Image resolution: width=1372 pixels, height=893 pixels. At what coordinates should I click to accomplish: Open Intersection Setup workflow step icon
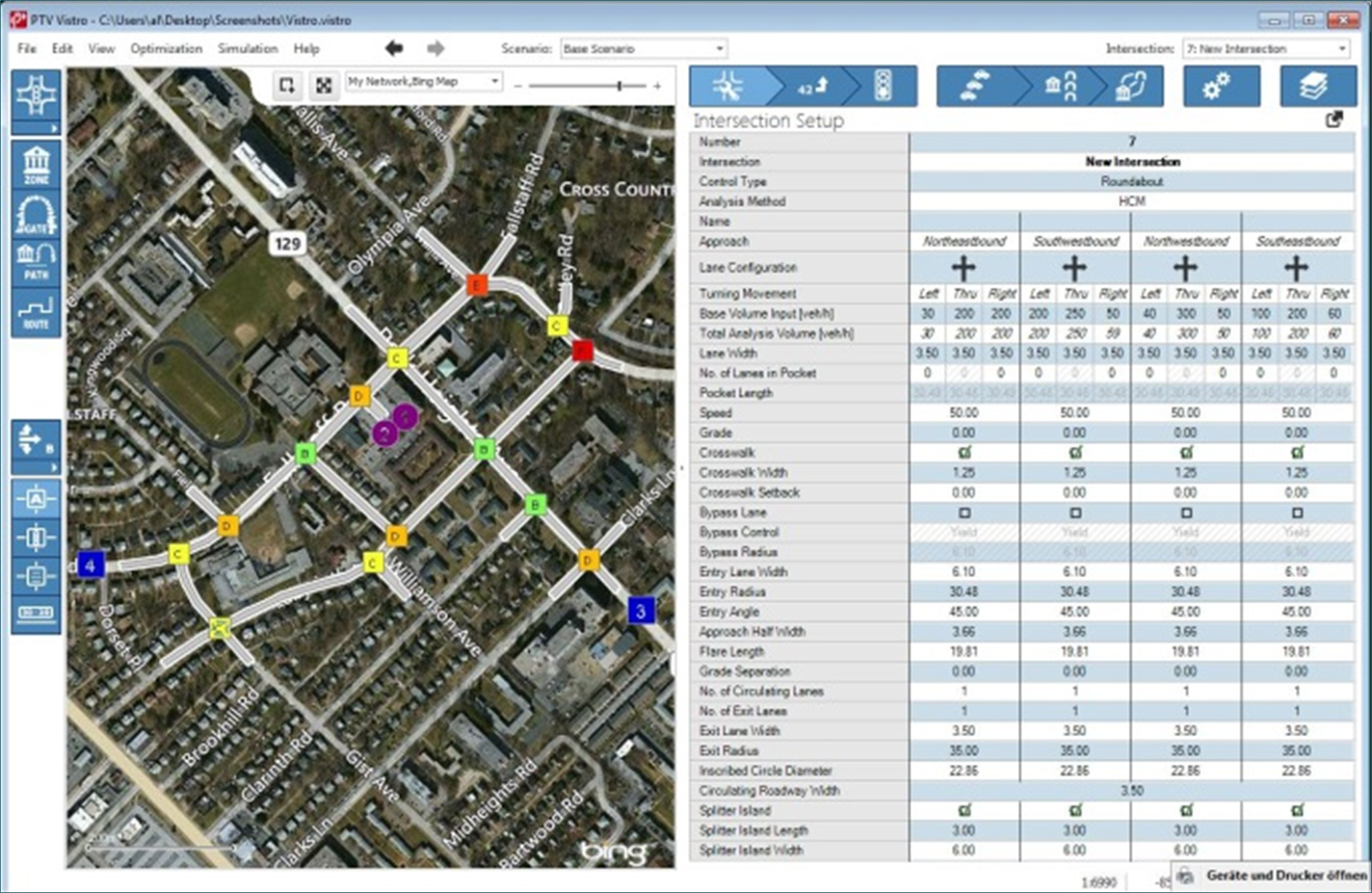[x=727, y=86]
